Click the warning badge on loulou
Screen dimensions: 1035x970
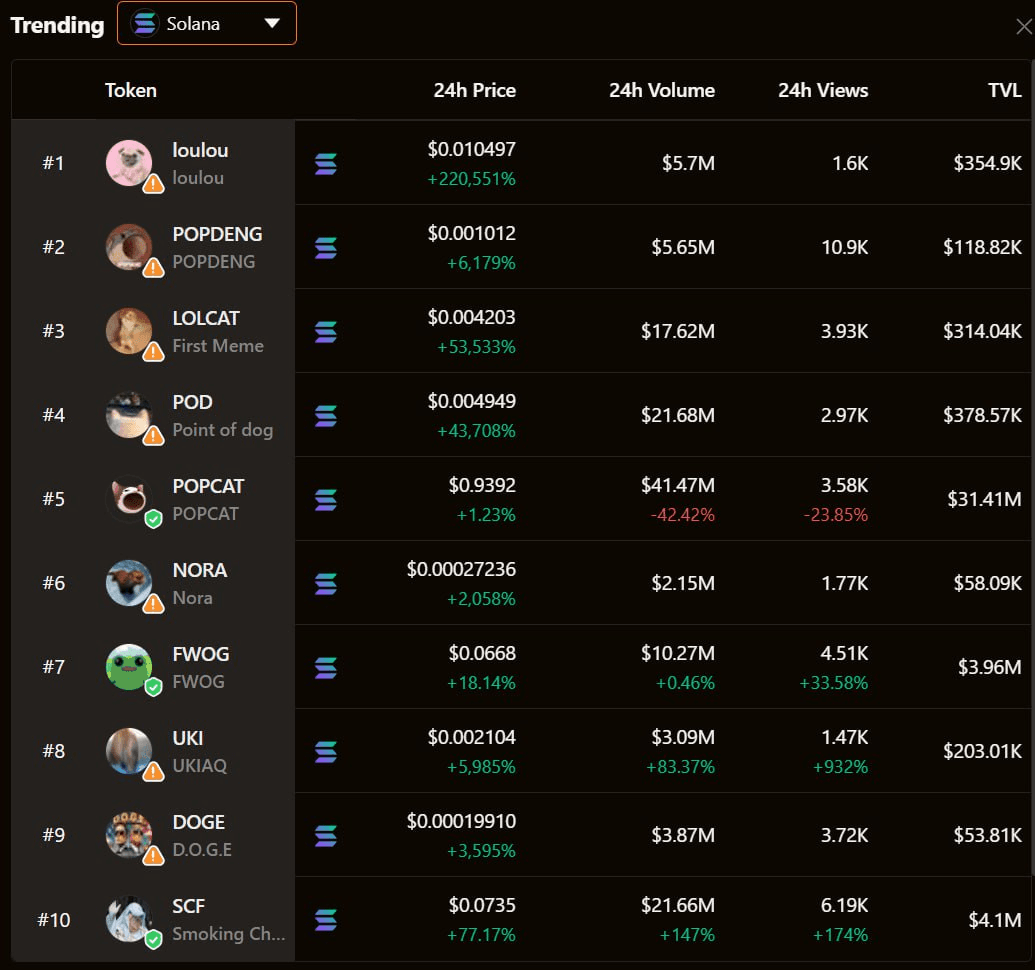click(x=154, y=183)
